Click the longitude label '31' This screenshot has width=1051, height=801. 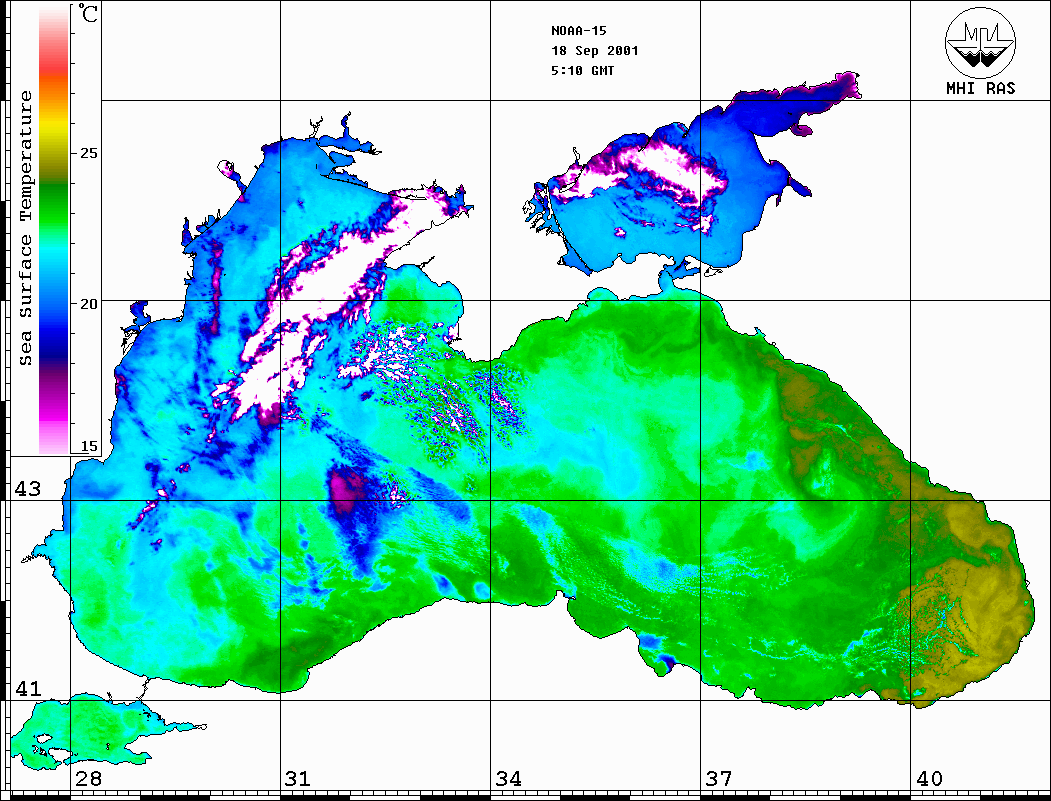tap(298, 778)
